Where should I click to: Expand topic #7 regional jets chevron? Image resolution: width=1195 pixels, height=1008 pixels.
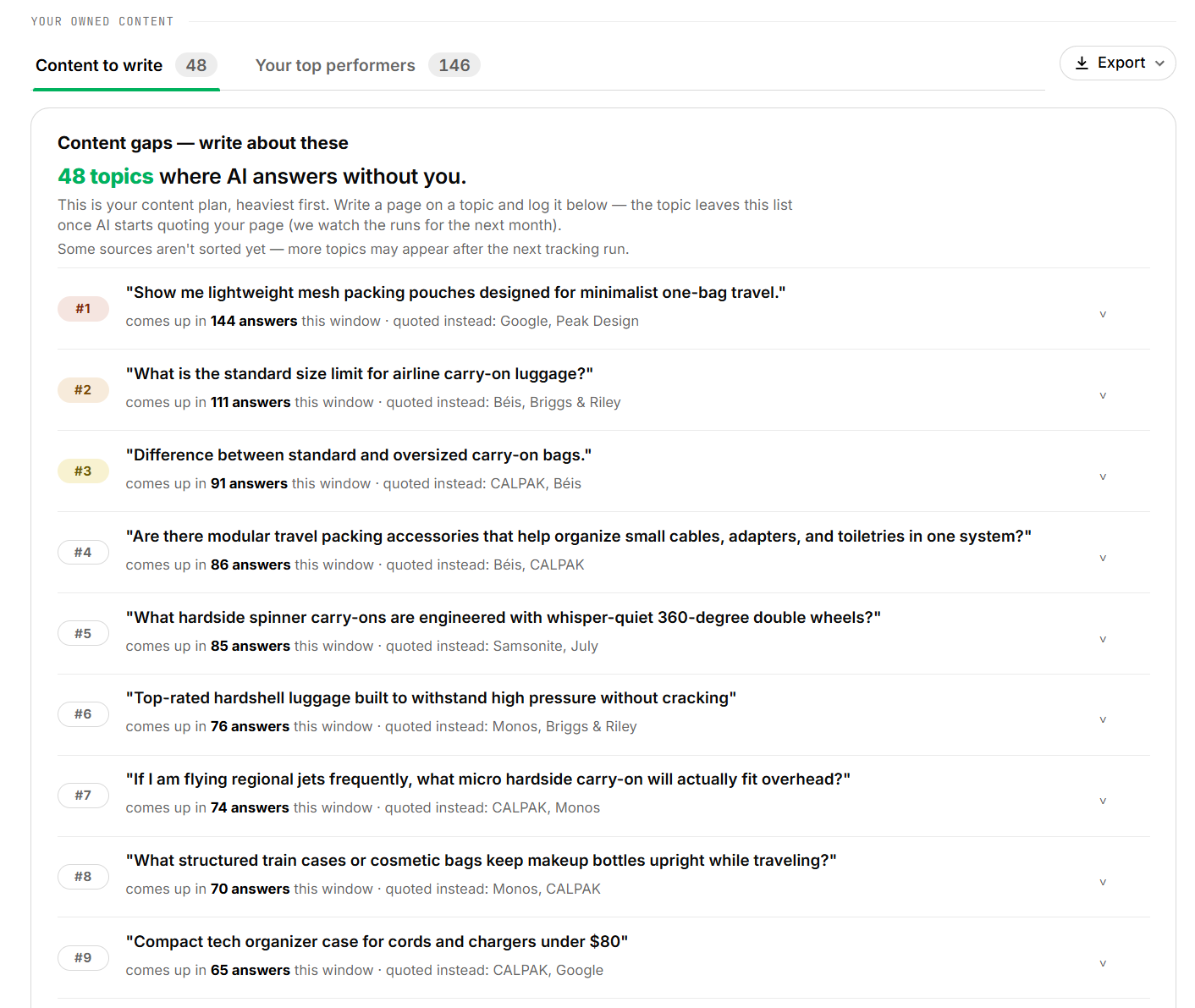click(1103, 801)
